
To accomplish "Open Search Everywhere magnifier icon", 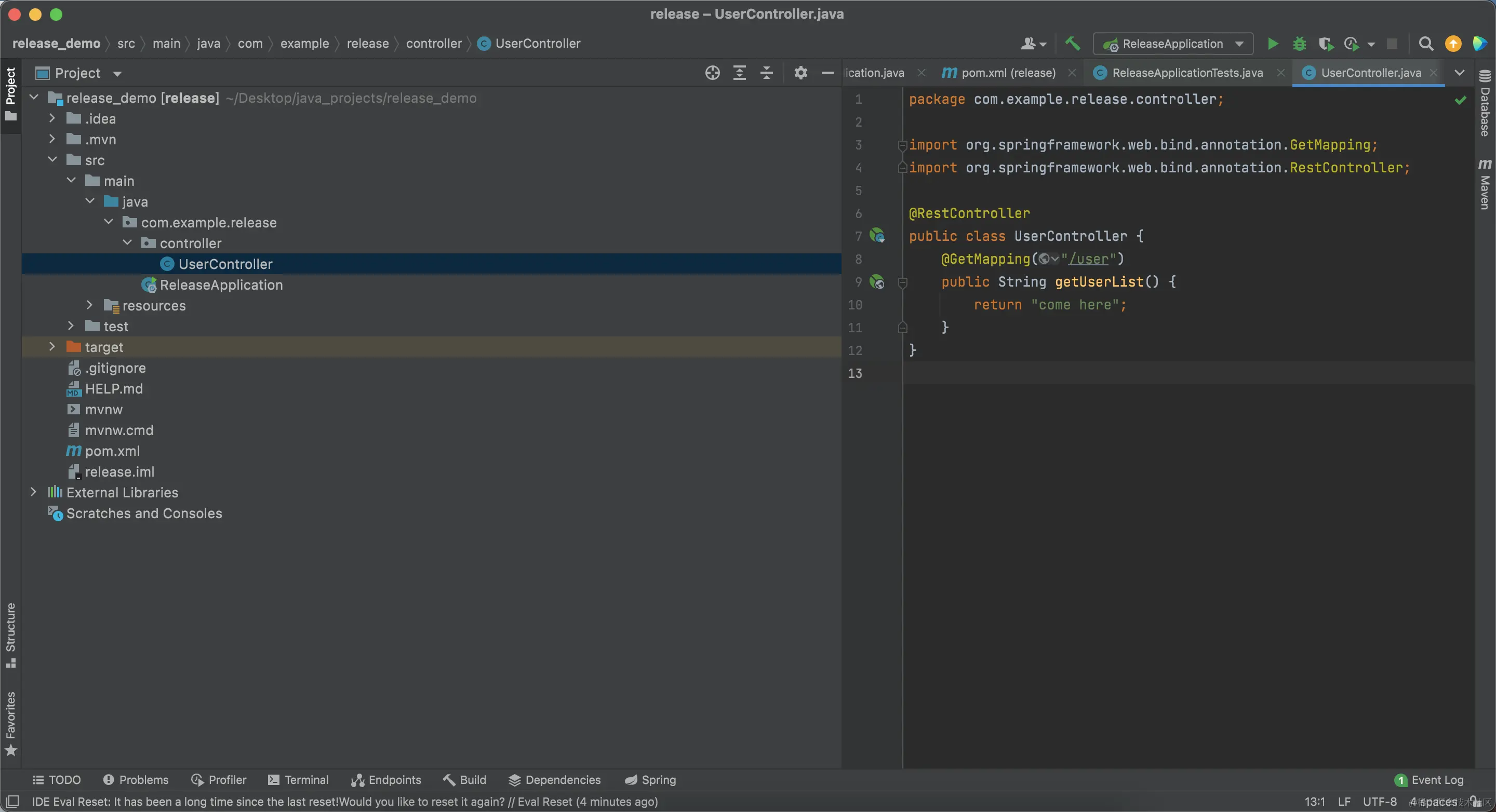I will (x=1425, y=44).
